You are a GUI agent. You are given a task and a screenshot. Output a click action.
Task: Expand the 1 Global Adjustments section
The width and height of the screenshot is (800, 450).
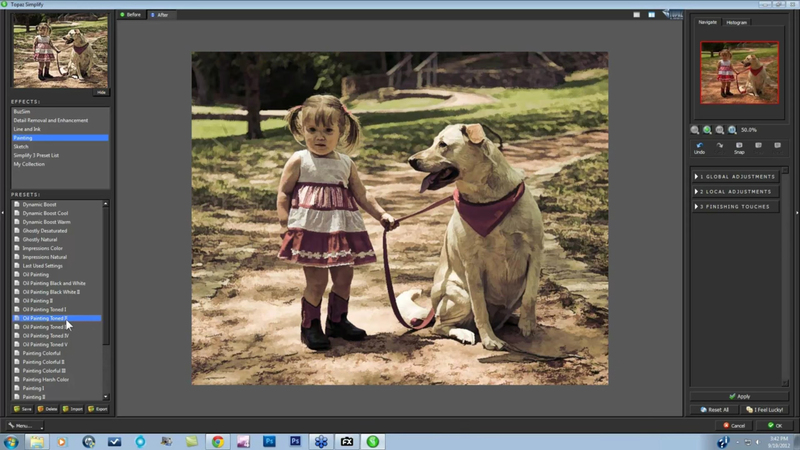(x=735, y=177)
